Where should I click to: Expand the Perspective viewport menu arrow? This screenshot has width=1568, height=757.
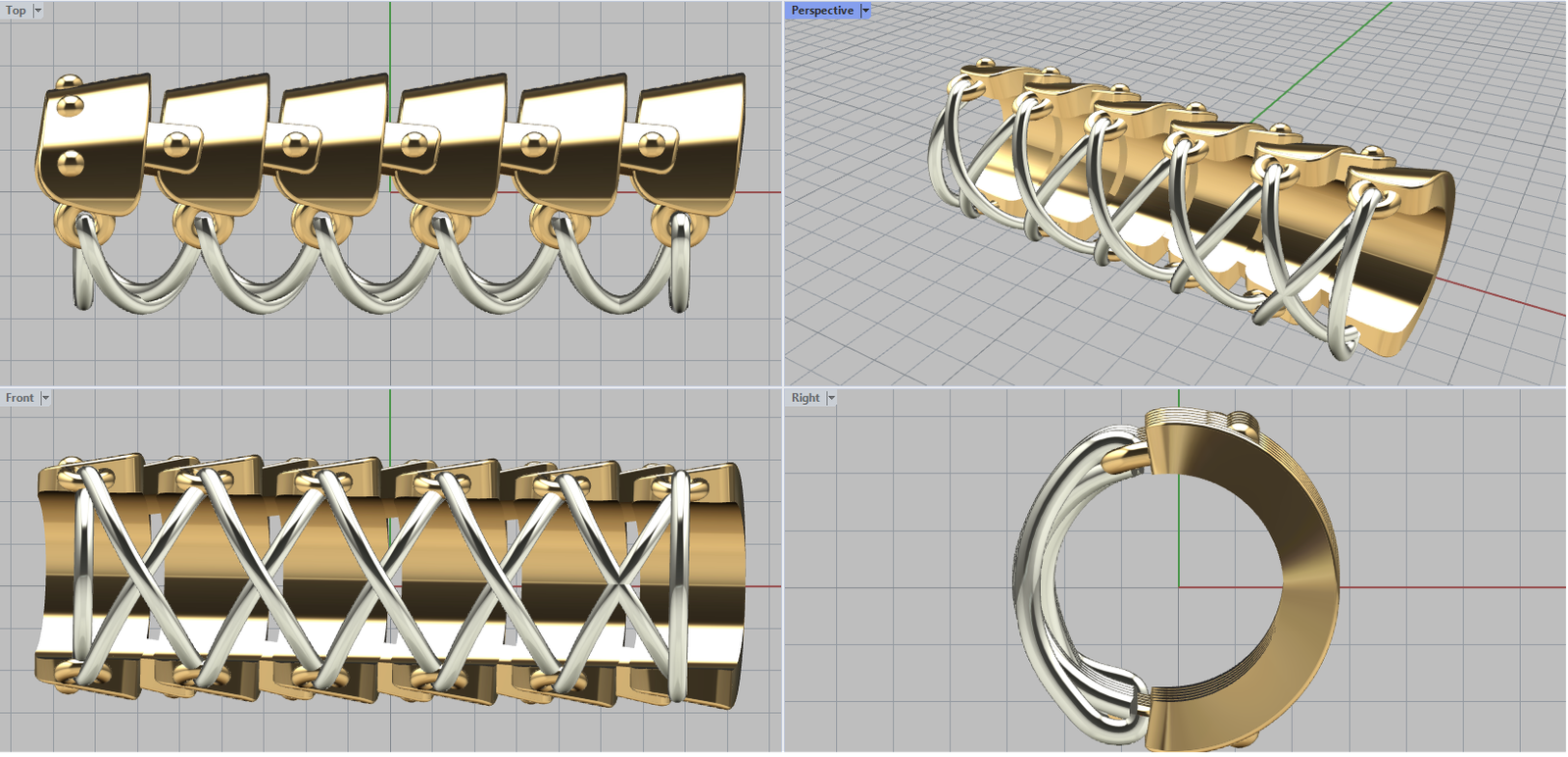coord(865,11)
